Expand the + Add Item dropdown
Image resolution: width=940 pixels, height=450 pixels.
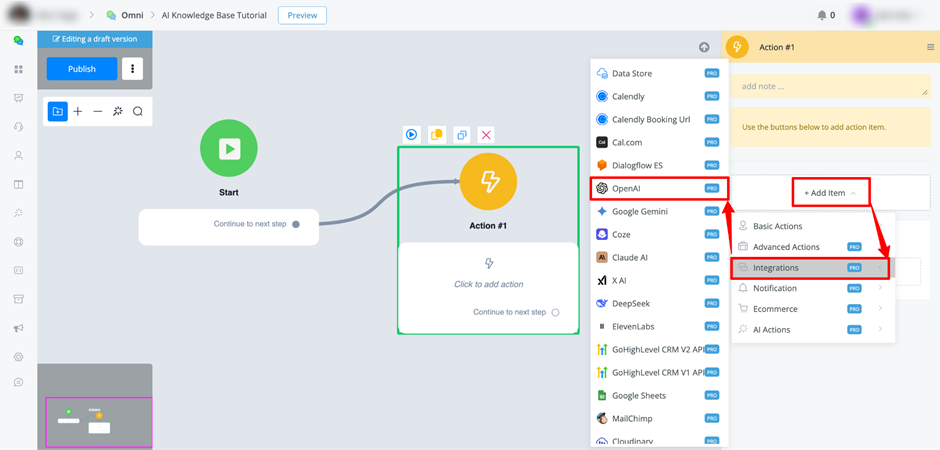point(830,193)
